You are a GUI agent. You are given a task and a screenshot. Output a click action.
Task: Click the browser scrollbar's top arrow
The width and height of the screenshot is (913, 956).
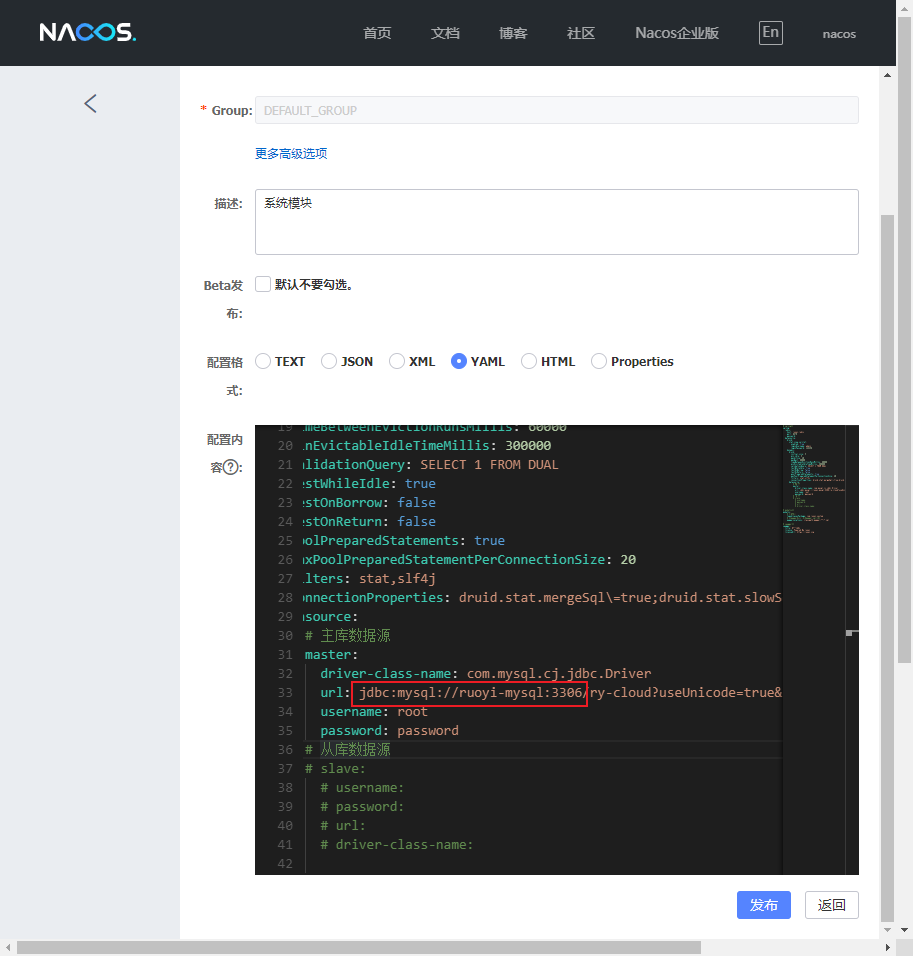904,9
